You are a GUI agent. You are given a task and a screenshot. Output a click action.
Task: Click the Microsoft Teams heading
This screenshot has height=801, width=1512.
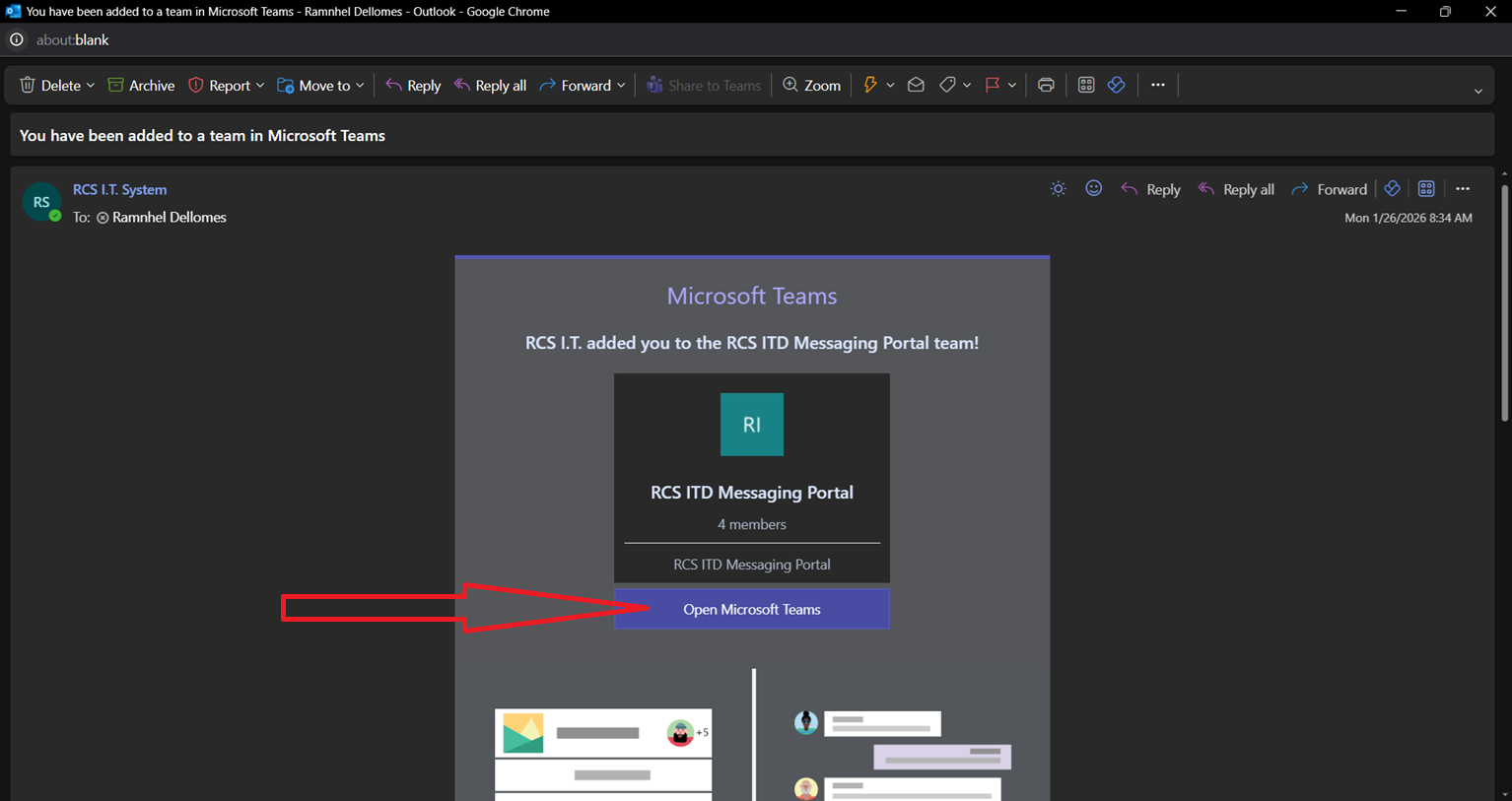tap(752, 296)
